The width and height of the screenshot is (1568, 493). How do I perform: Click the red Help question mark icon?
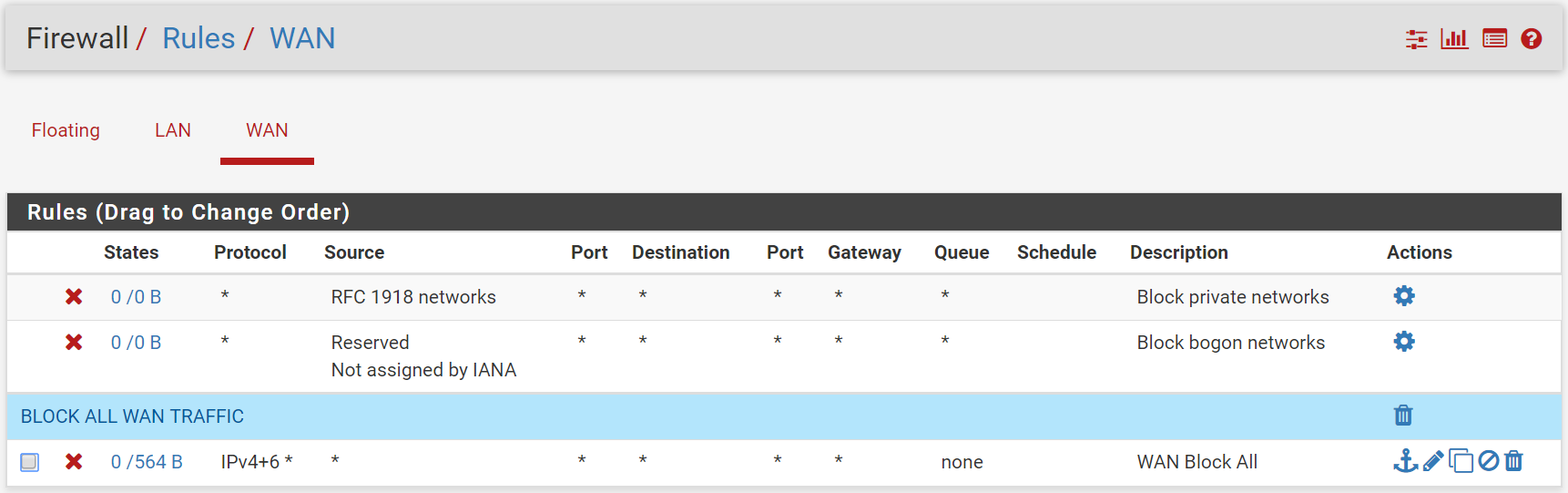click(x=1532, y=39)
